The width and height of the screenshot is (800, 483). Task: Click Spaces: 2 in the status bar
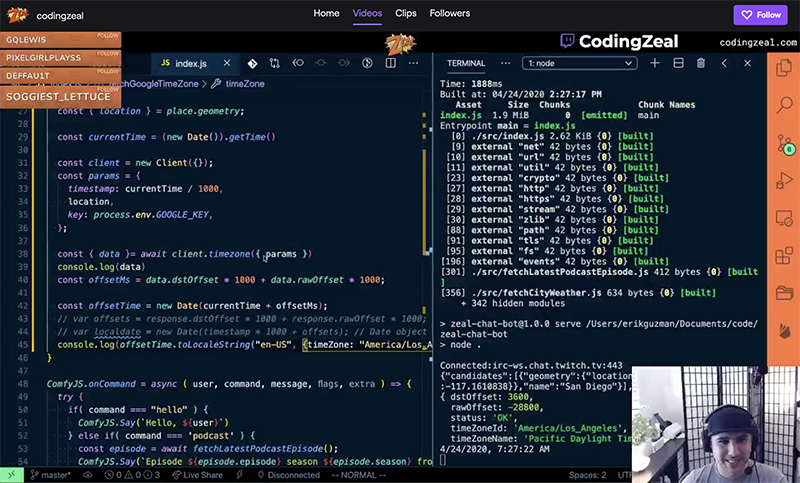(x=587, y=475)
